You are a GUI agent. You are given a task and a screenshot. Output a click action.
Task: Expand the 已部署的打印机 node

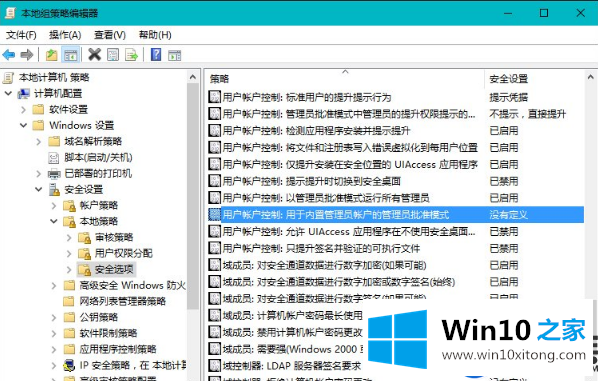(x=39, y=174)
